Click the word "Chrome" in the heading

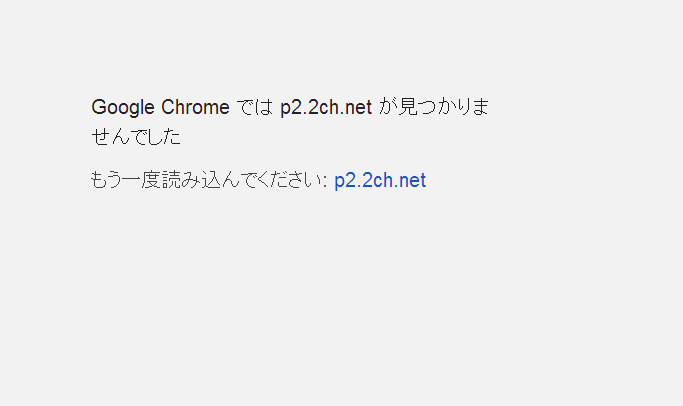click(x=195, y=108)
